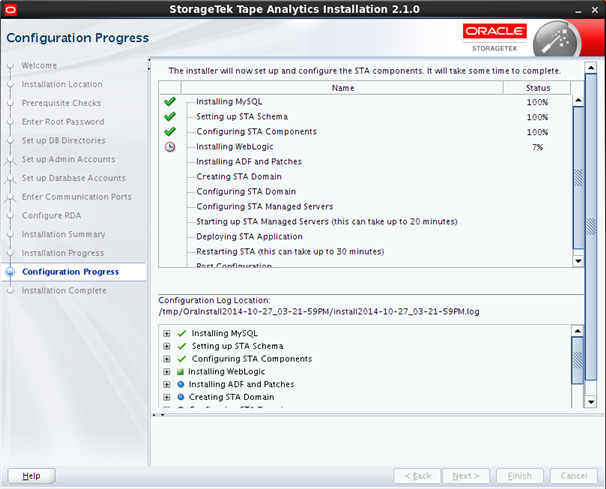Select Installation Progress step

pos(63,253)
